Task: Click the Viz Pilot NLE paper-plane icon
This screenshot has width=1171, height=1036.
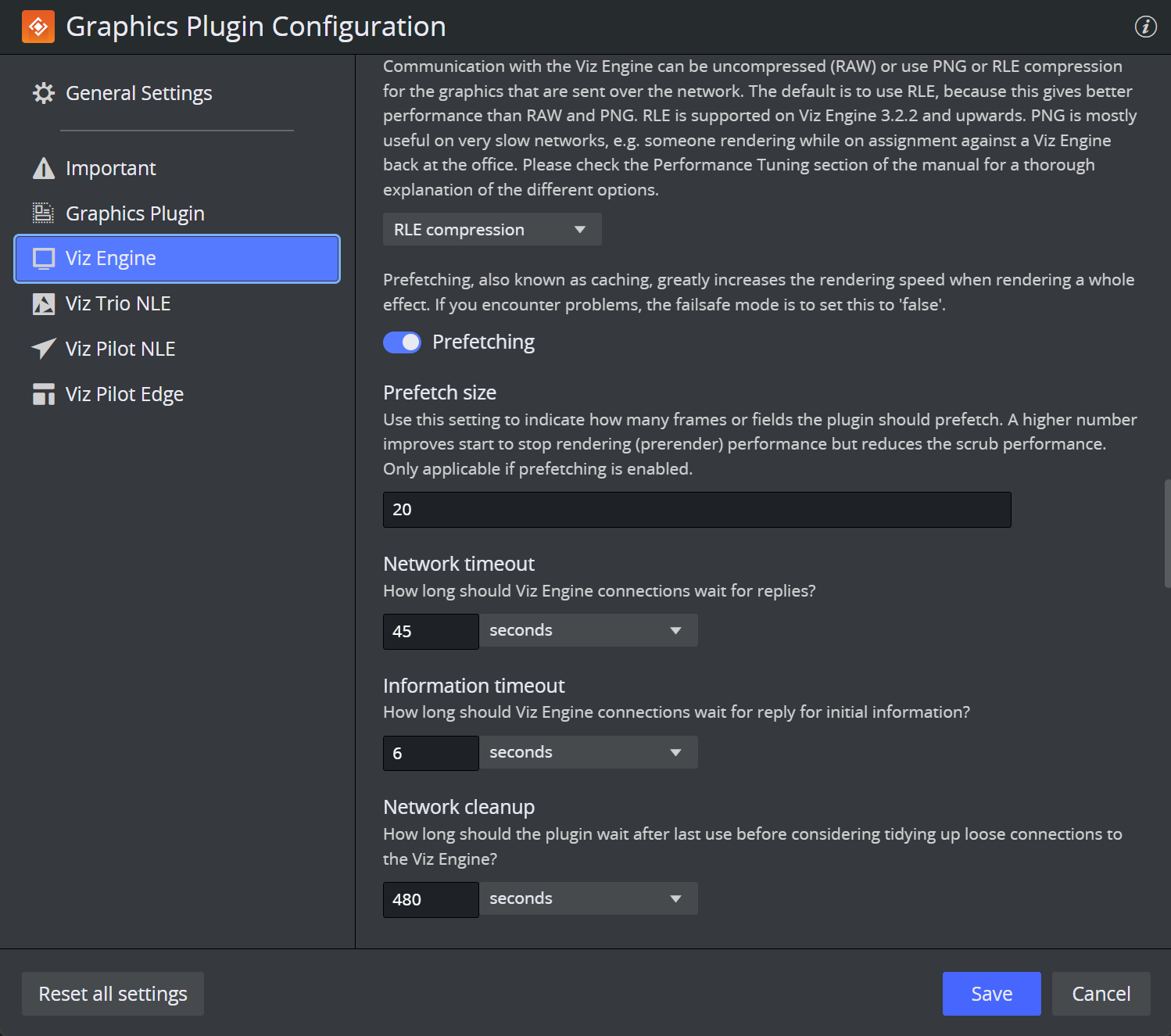Action: point(44,349)
